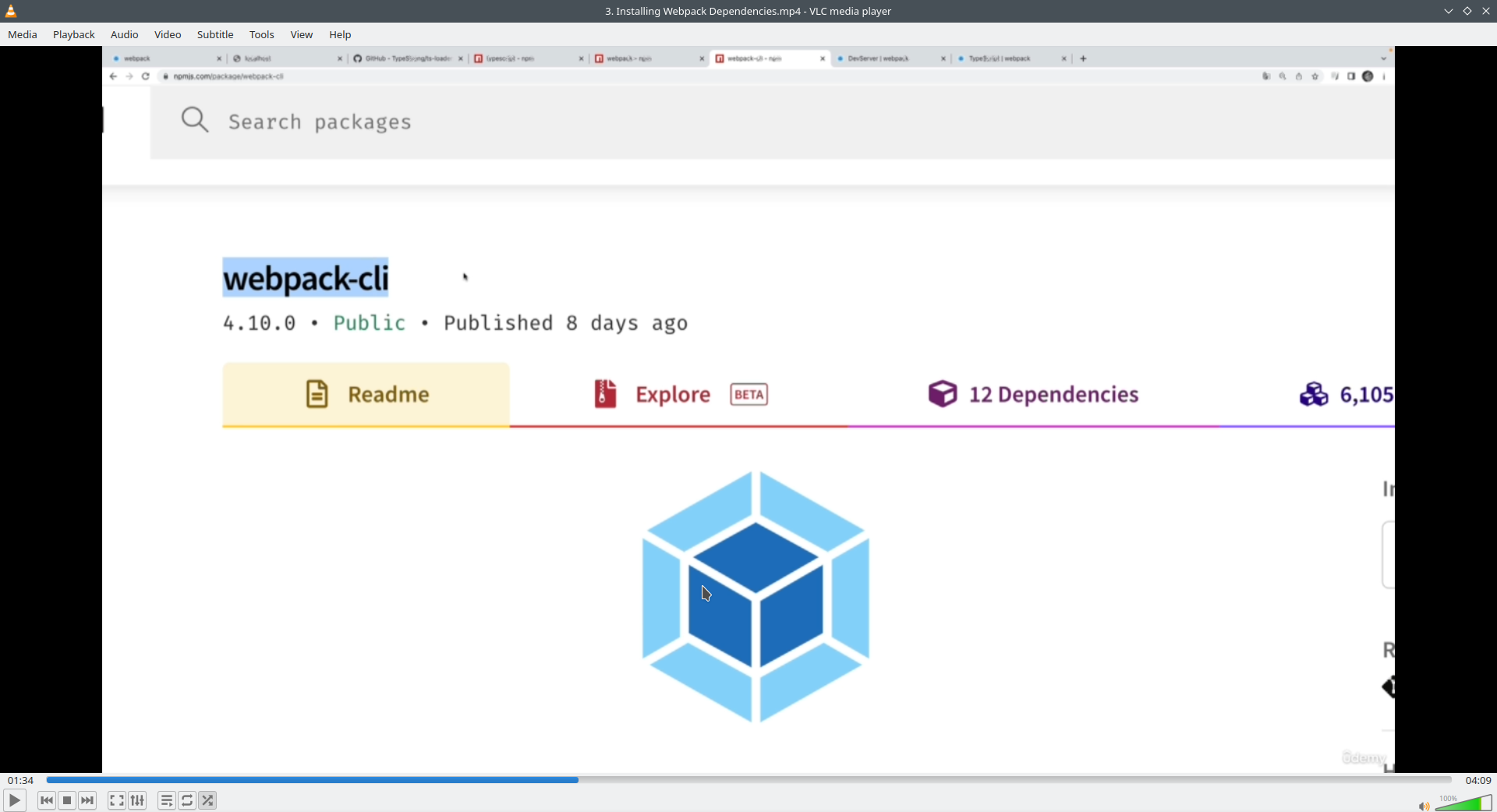The width and height of the screenshot is (1497, 812).
Task: Open the View menu
Action: pos(302,34)
